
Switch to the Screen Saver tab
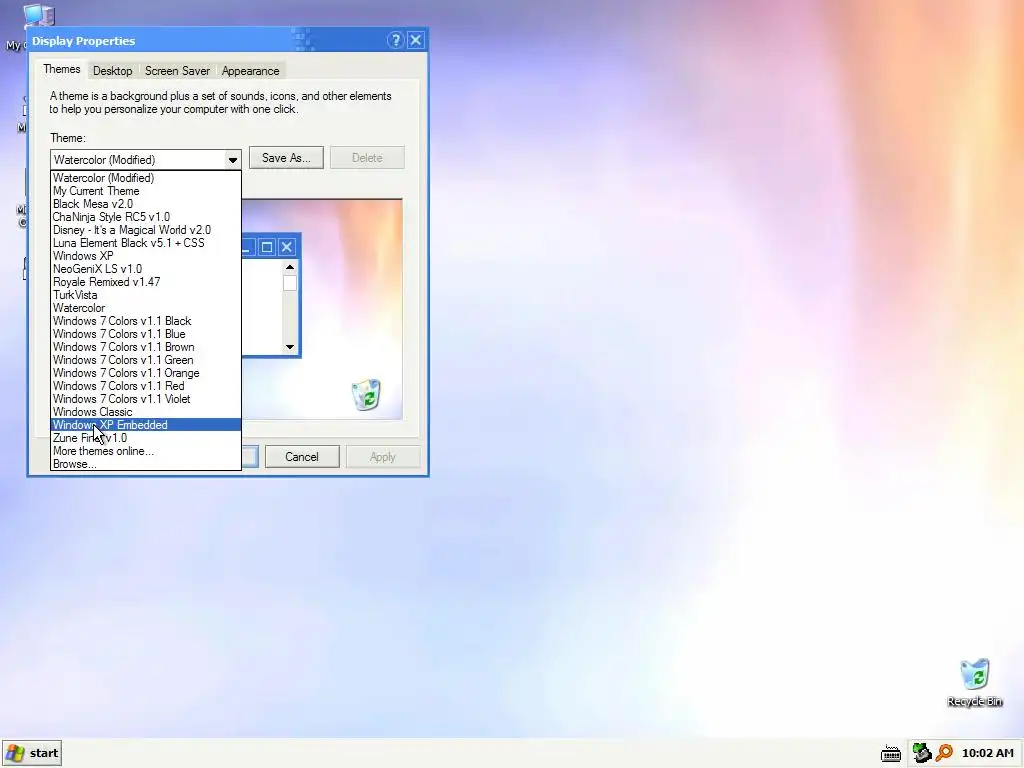click(177, 71)
